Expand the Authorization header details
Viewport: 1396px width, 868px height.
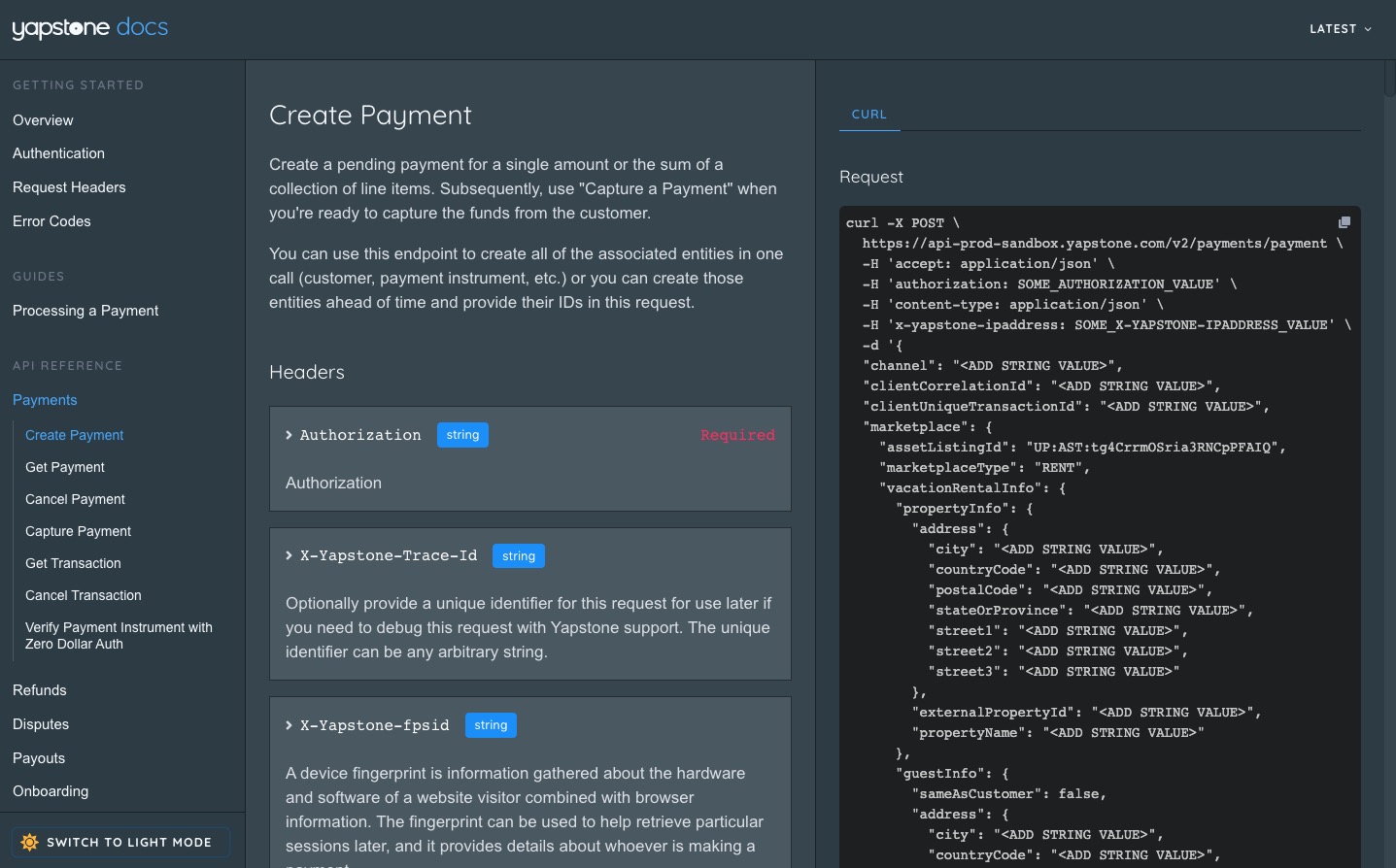tap(289, 435)
